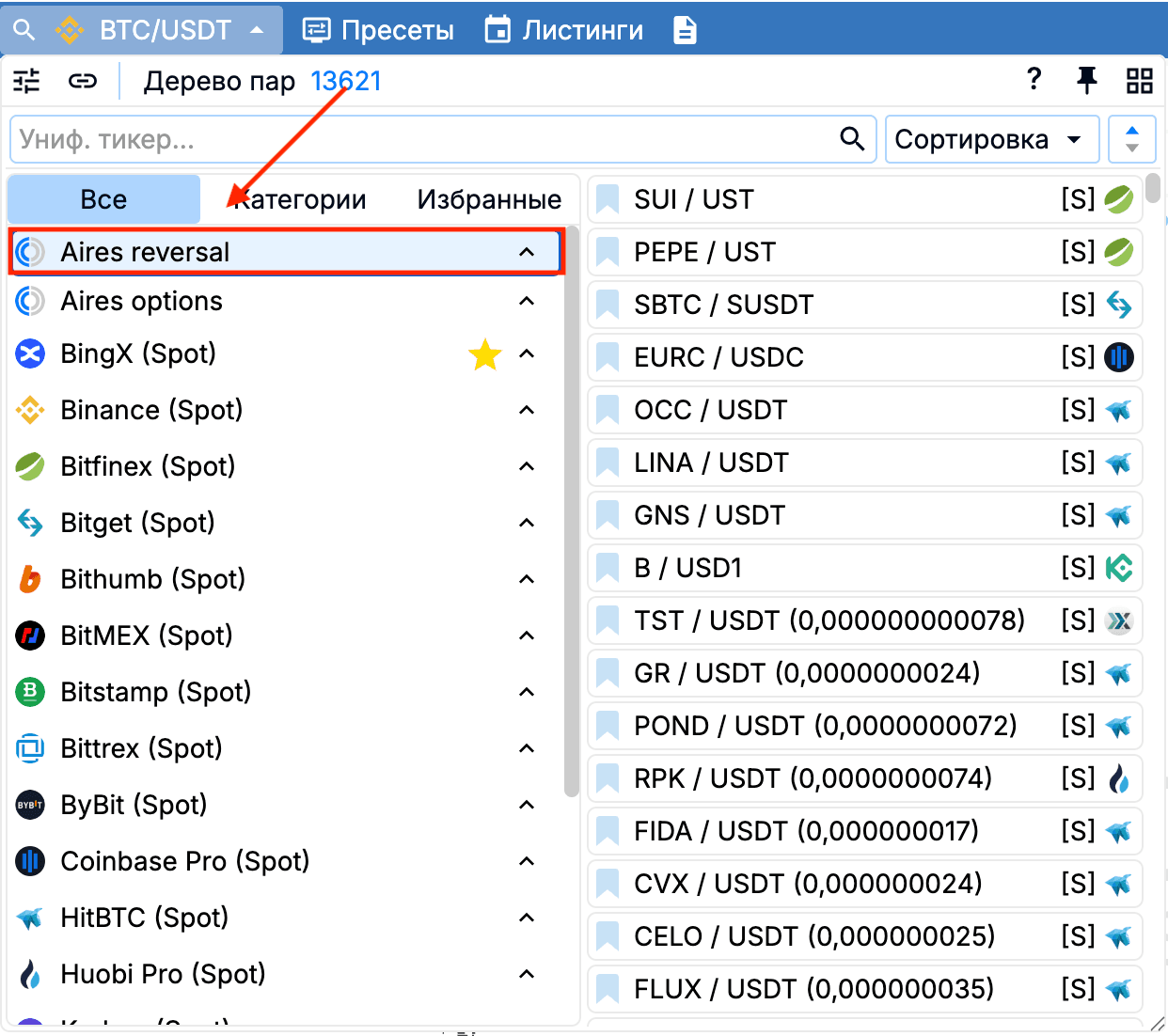Select the FLUX / USDT pair
The height and width of the screenshot is (1036, 1168).
(x=865, y=989)
